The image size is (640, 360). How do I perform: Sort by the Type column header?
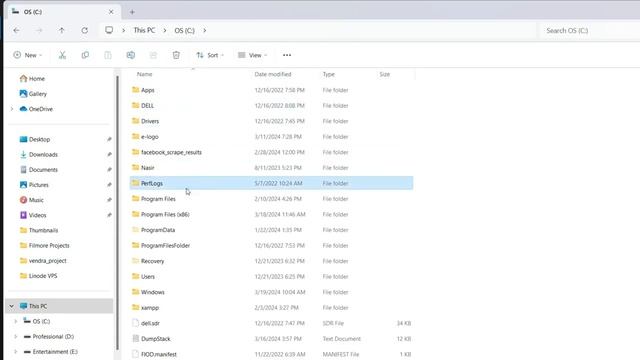329,74
